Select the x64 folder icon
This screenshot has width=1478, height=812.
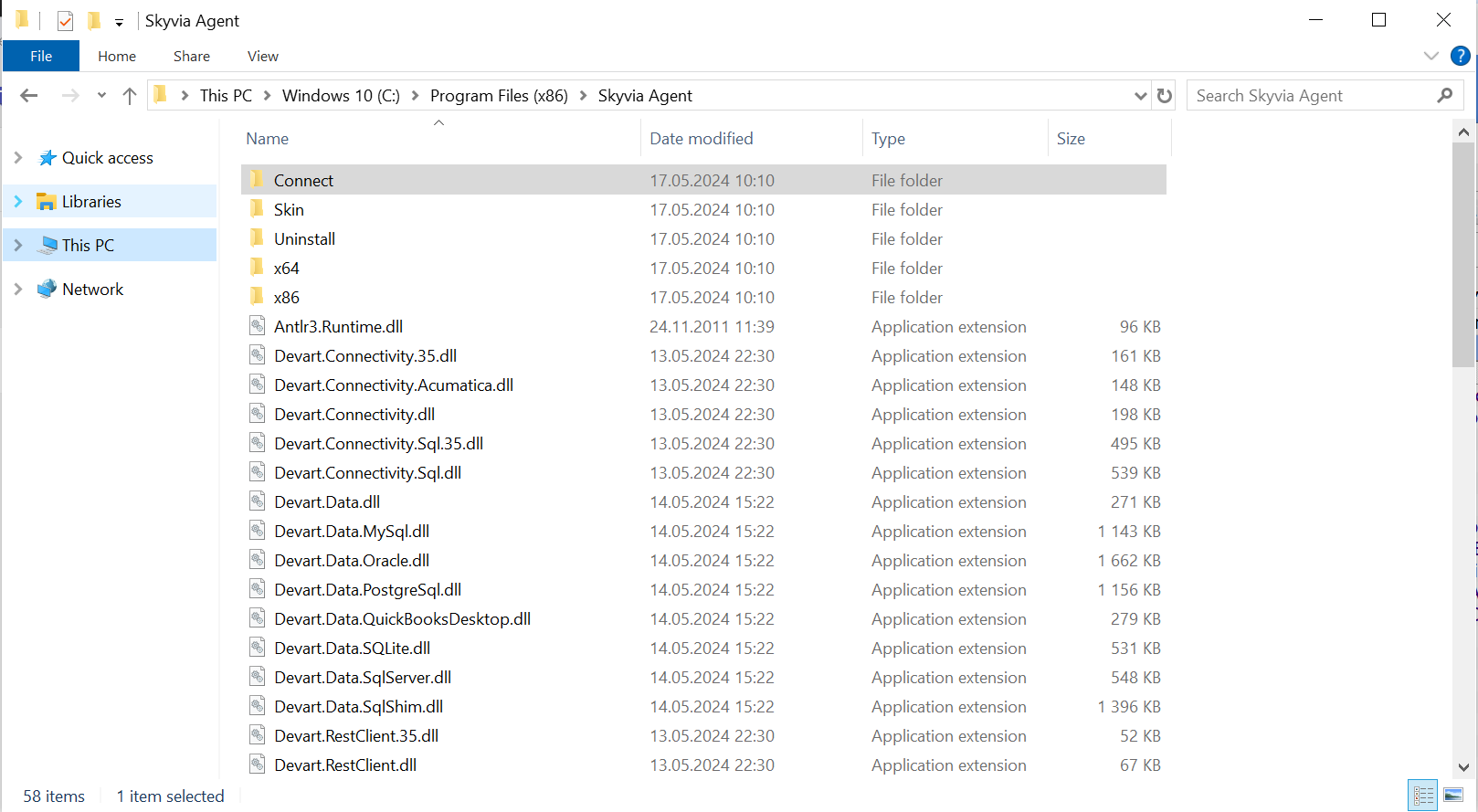coord(257,268)
